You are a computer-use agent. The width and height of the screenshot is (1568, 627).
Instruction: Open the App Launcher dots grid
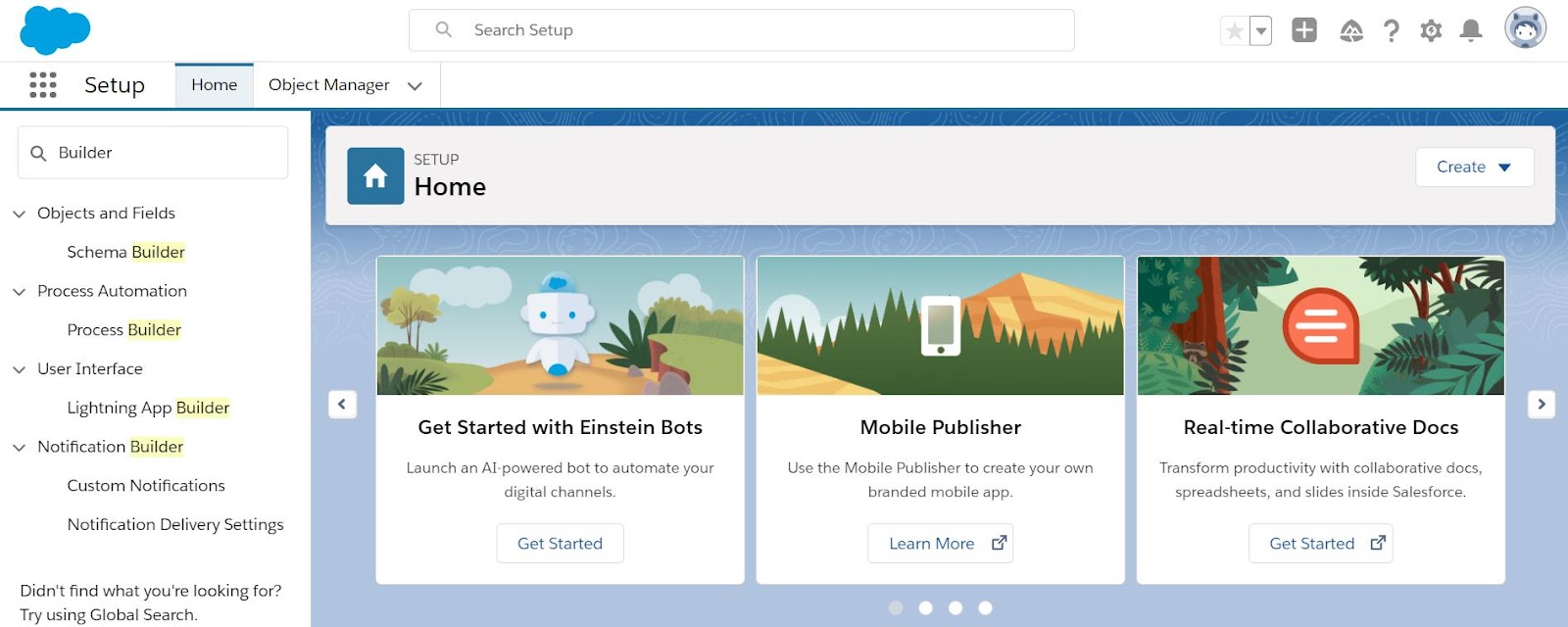[43, 85]
